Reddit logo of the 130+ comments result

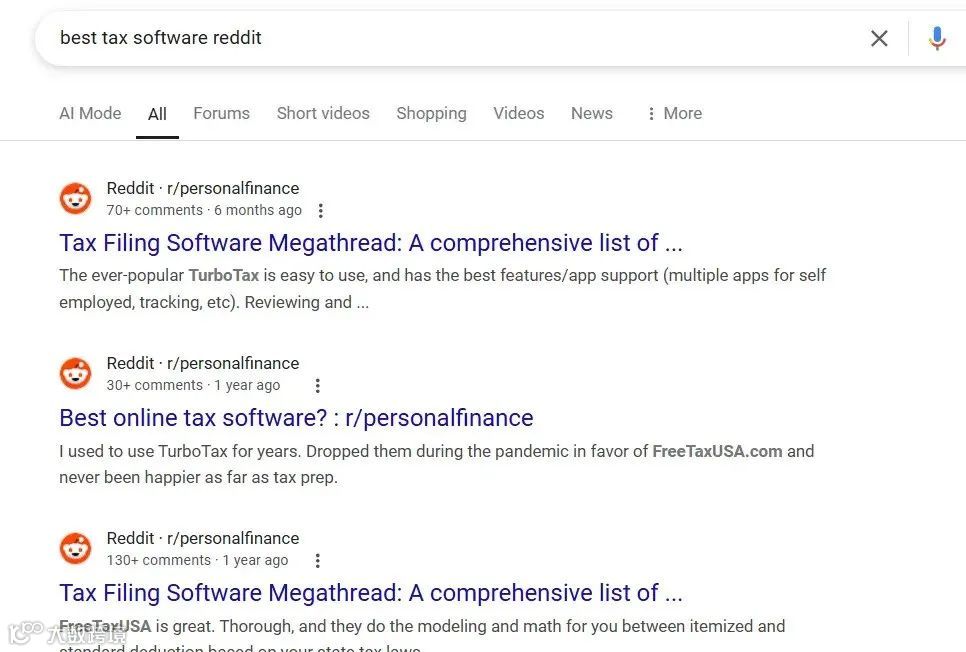75,548
